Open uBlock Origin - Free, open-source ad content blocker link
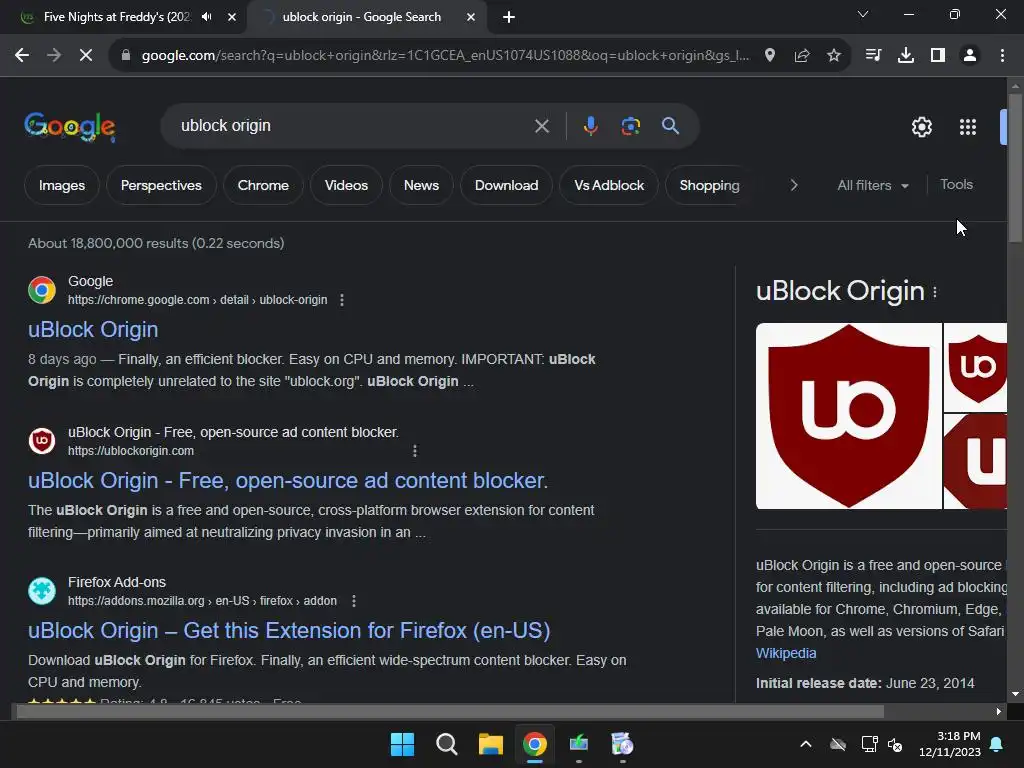1024x768 pixels. click(288, 481)
